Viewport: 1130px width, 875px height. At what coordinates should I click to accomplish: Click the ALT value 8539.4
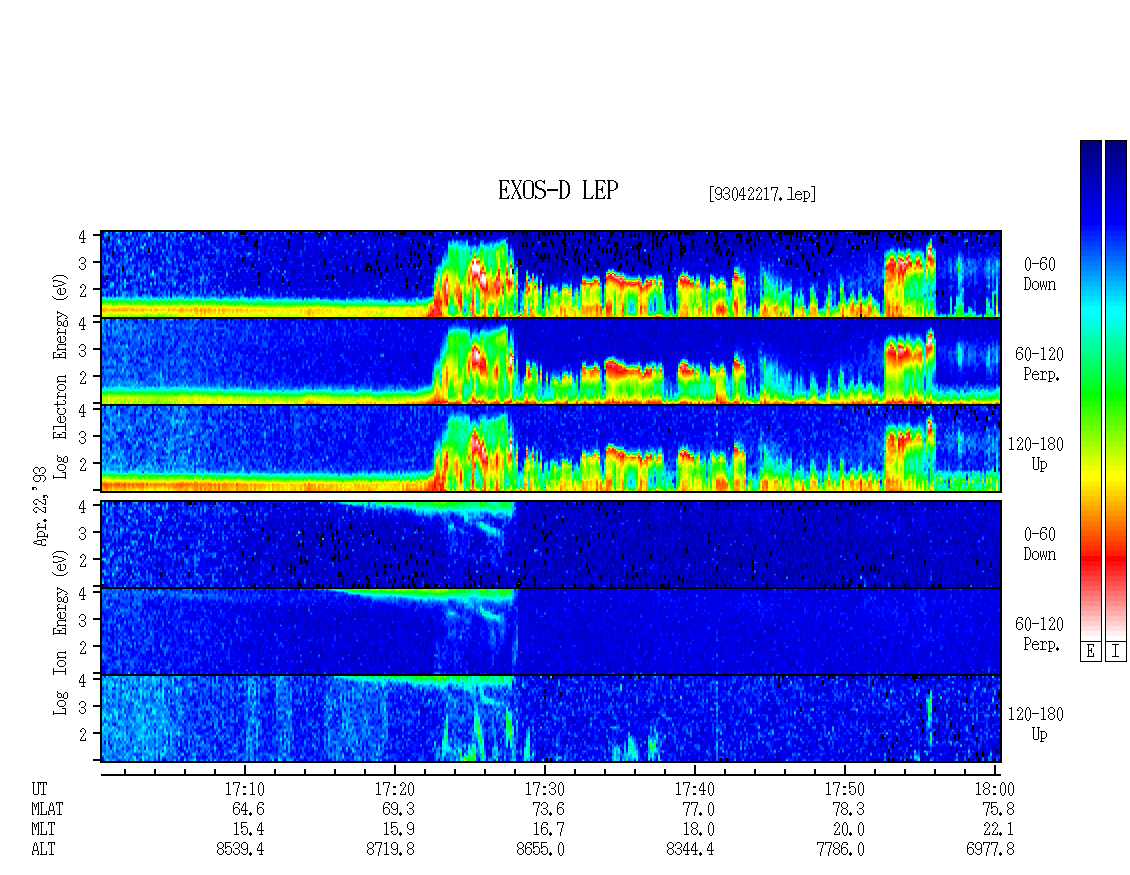point(240,850)
